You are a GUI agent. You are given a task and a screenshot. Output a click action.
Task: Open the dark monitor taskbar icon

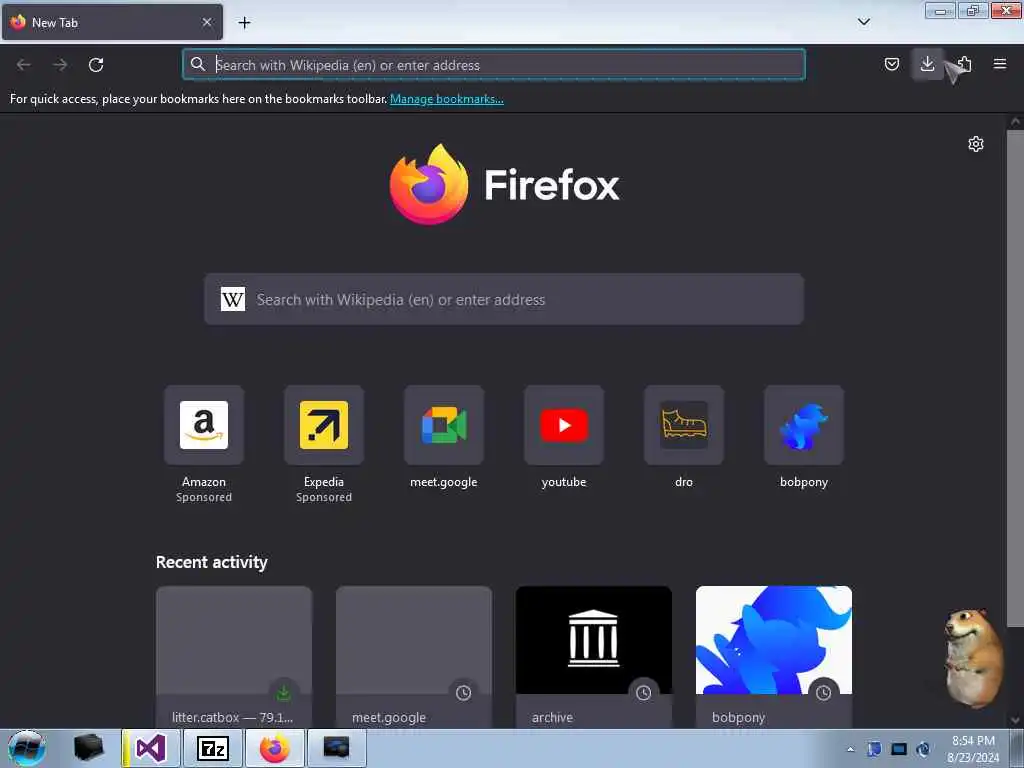pyautogui.click(x=336, y=748)
